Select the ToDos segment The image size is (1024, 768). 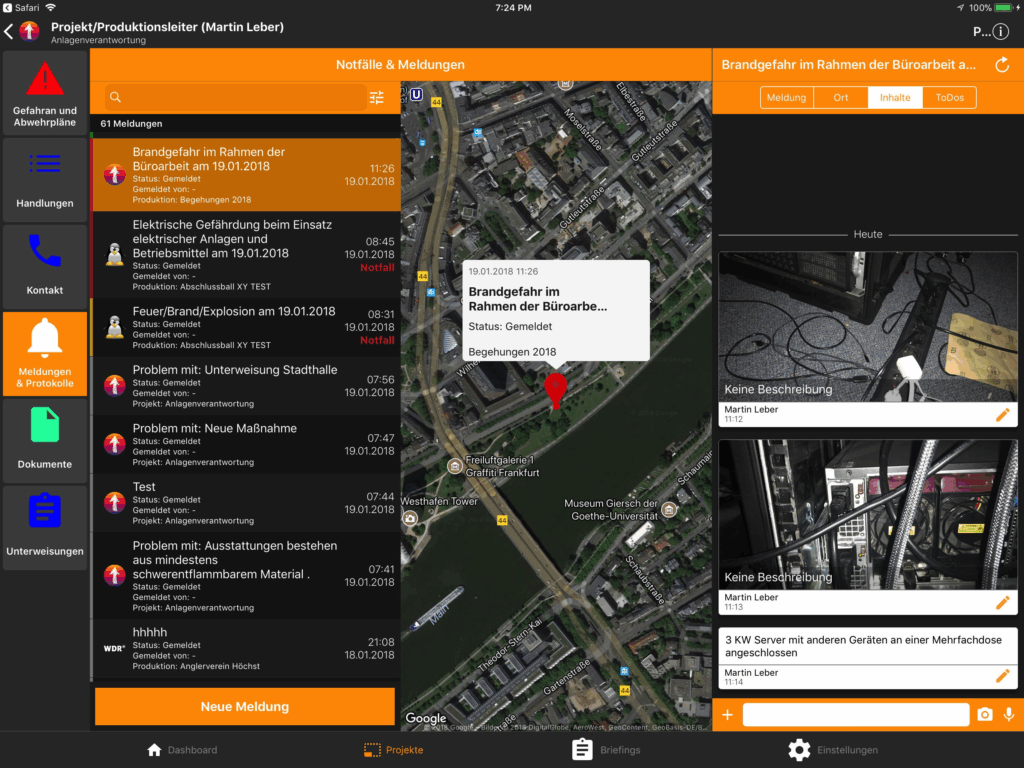tap(949, 98)
